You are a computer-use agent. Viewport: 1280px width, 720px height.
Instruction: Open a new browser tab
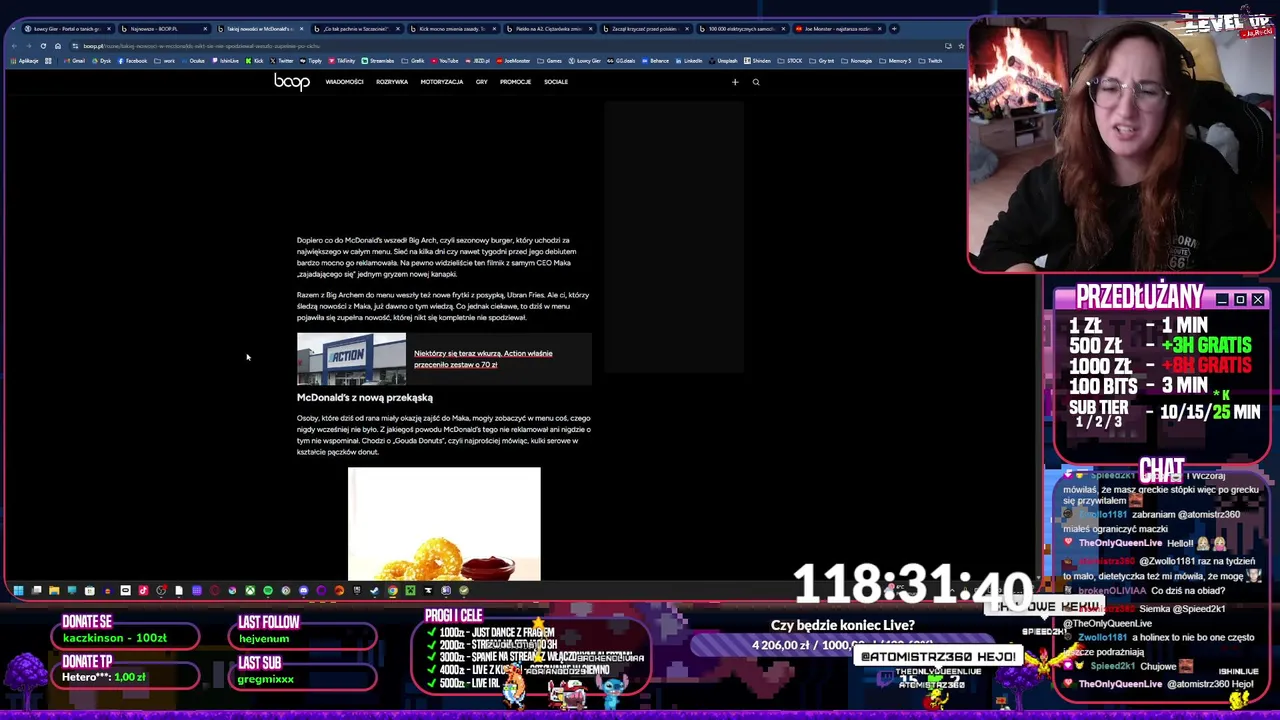[894, 29]
